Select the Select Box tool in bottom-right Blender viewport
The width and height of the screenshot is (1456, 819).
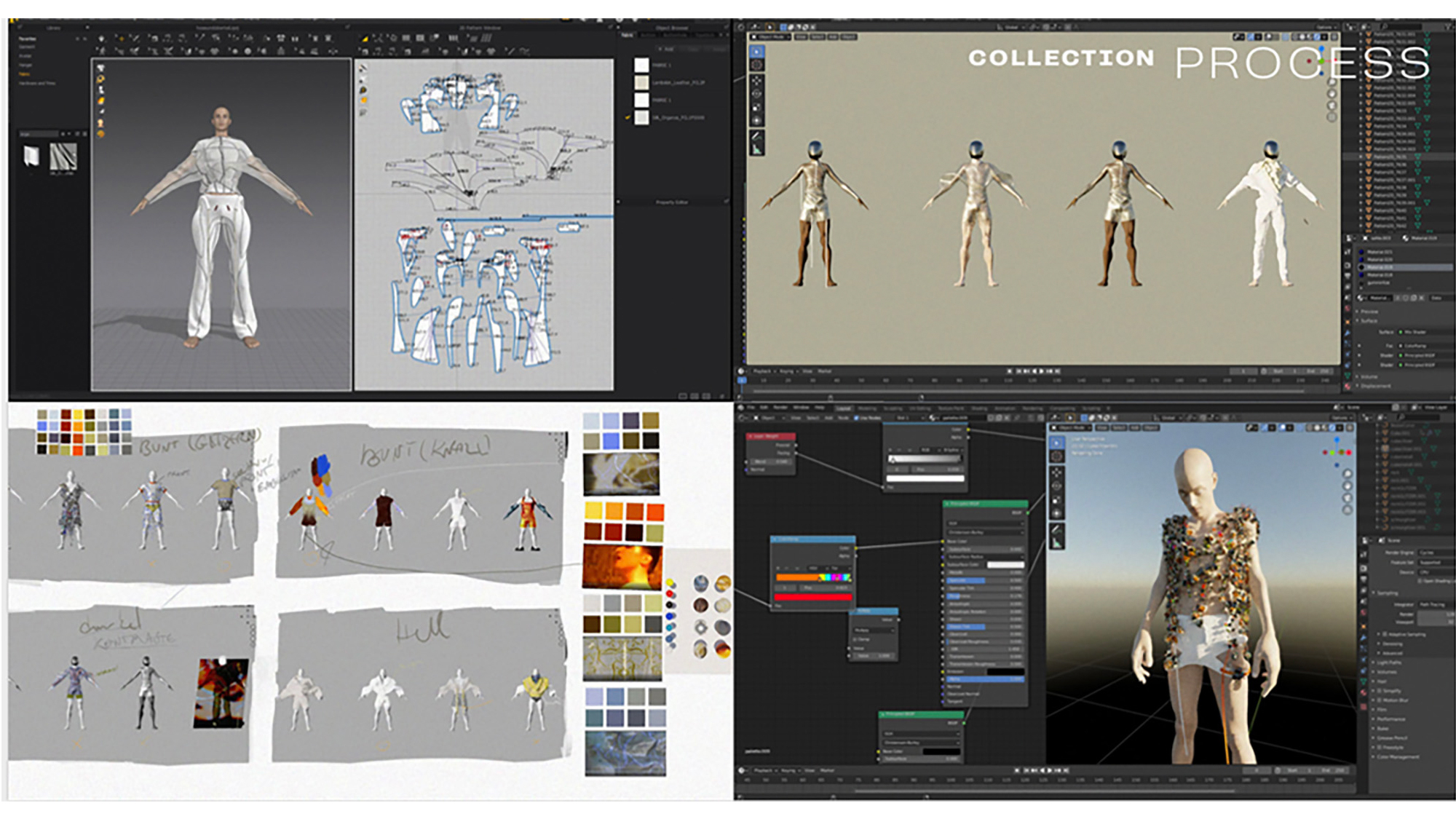pyautogui.click(x=1057, y=442)
